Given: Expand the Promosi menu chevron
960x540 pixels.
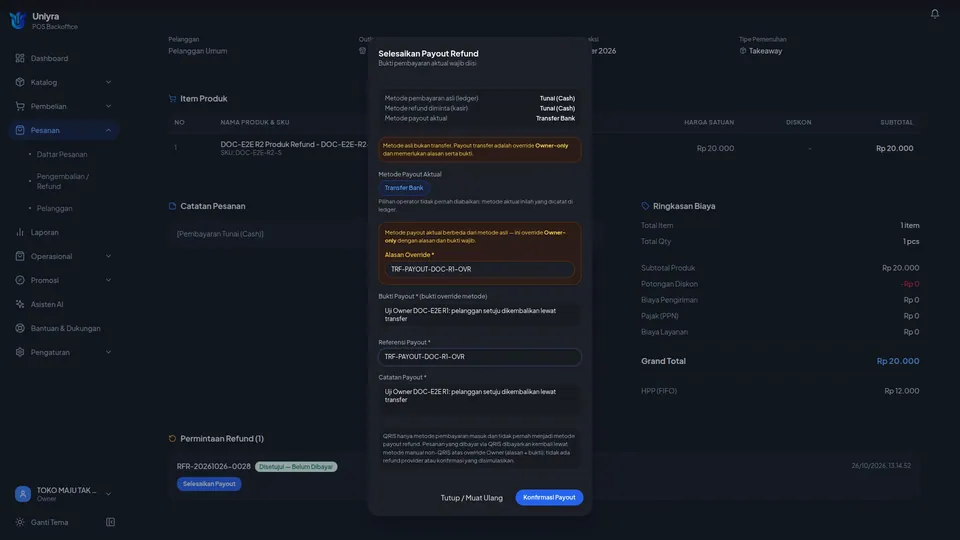Looking at the screenshot, I should [x=108, y=280].
